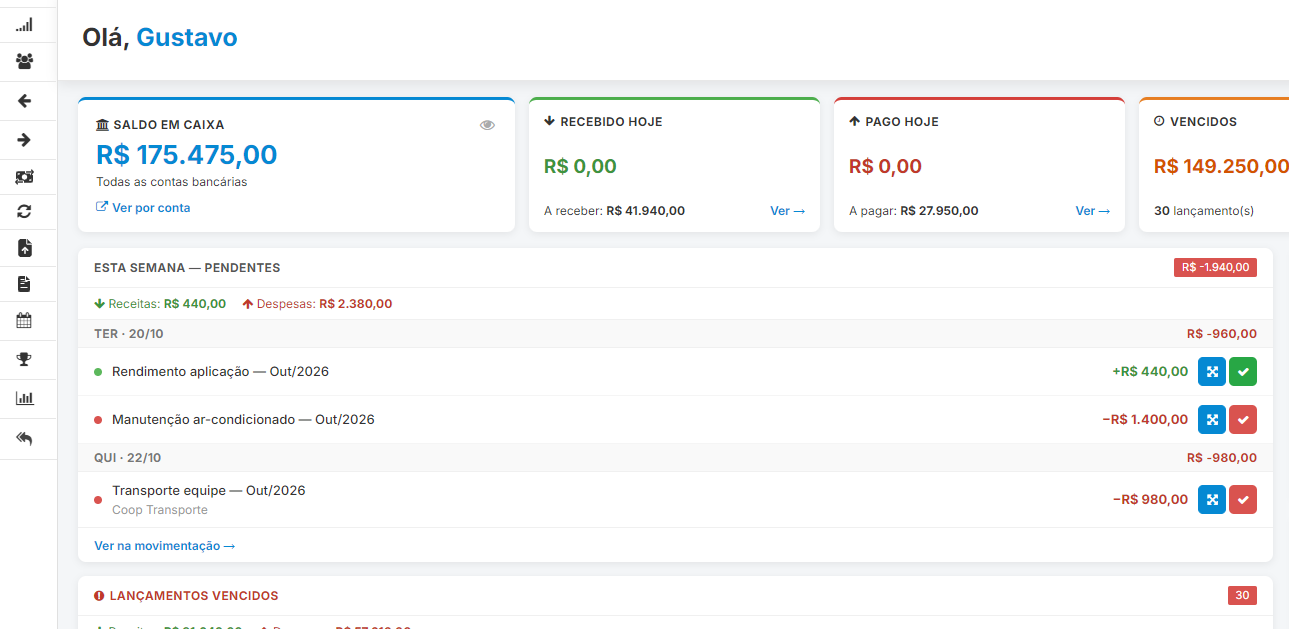Click the left arrow sidebar icon
The image size is (1289, 629).
[x=25, y=101]
